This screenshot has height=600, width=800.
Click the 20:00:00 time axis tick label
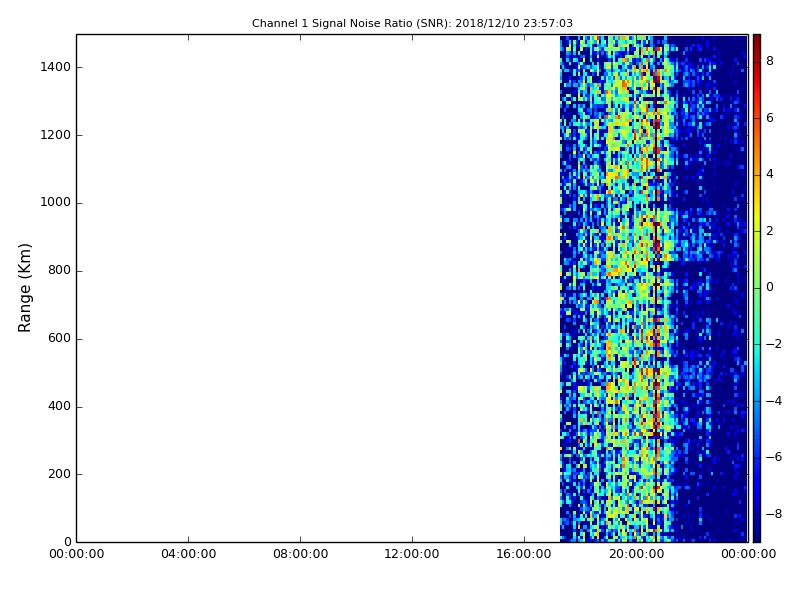pos(636,555)
